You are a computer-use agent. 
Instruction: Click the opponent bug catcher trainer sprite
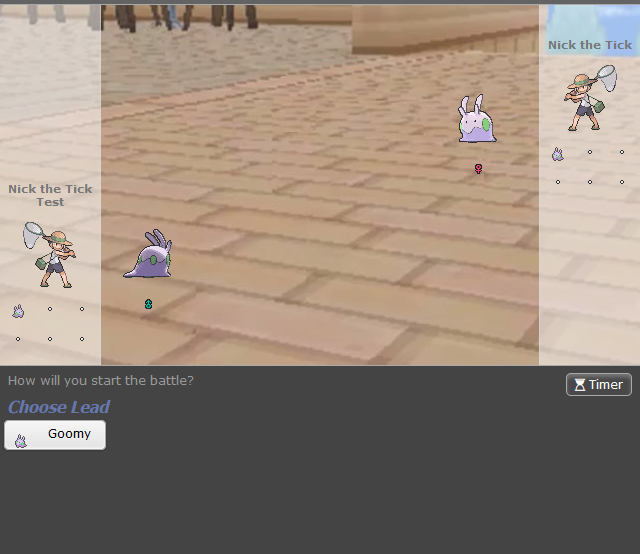pyautogui.click(x=590, y=98)
